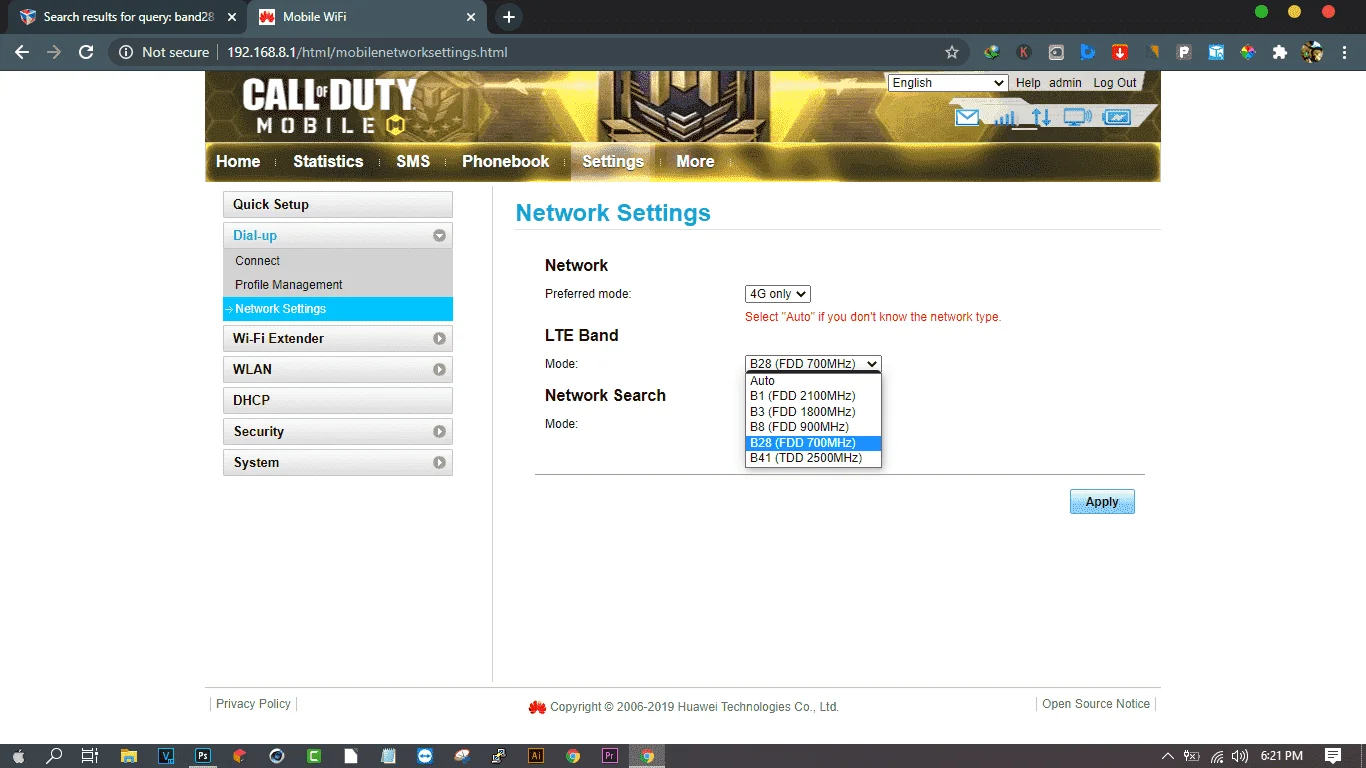Show hidden system tray icons
Screen dimensions: 1366x768
tap(1167, 756)
